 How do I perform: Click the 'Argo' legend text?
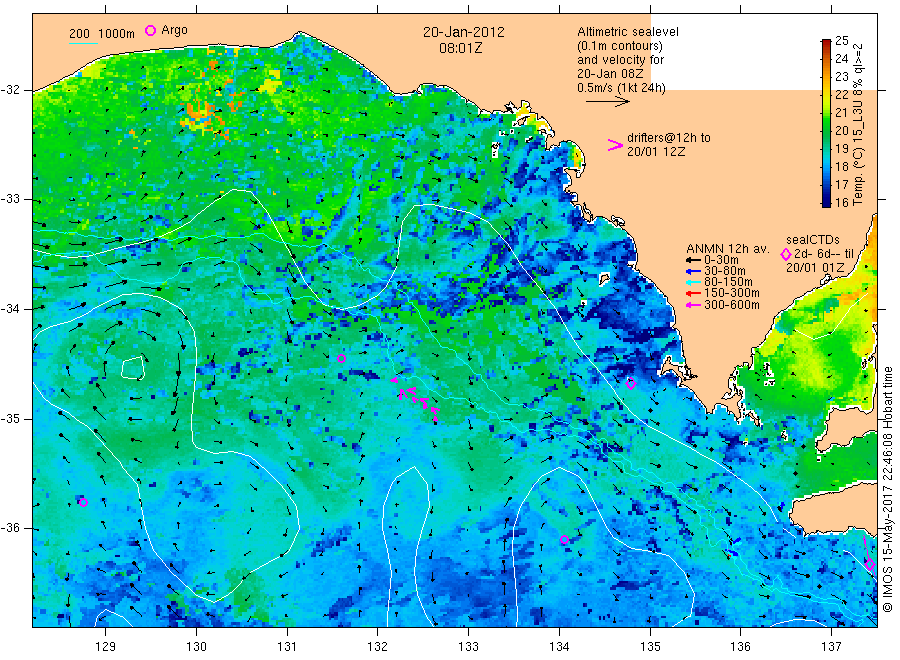coord(174,30)
